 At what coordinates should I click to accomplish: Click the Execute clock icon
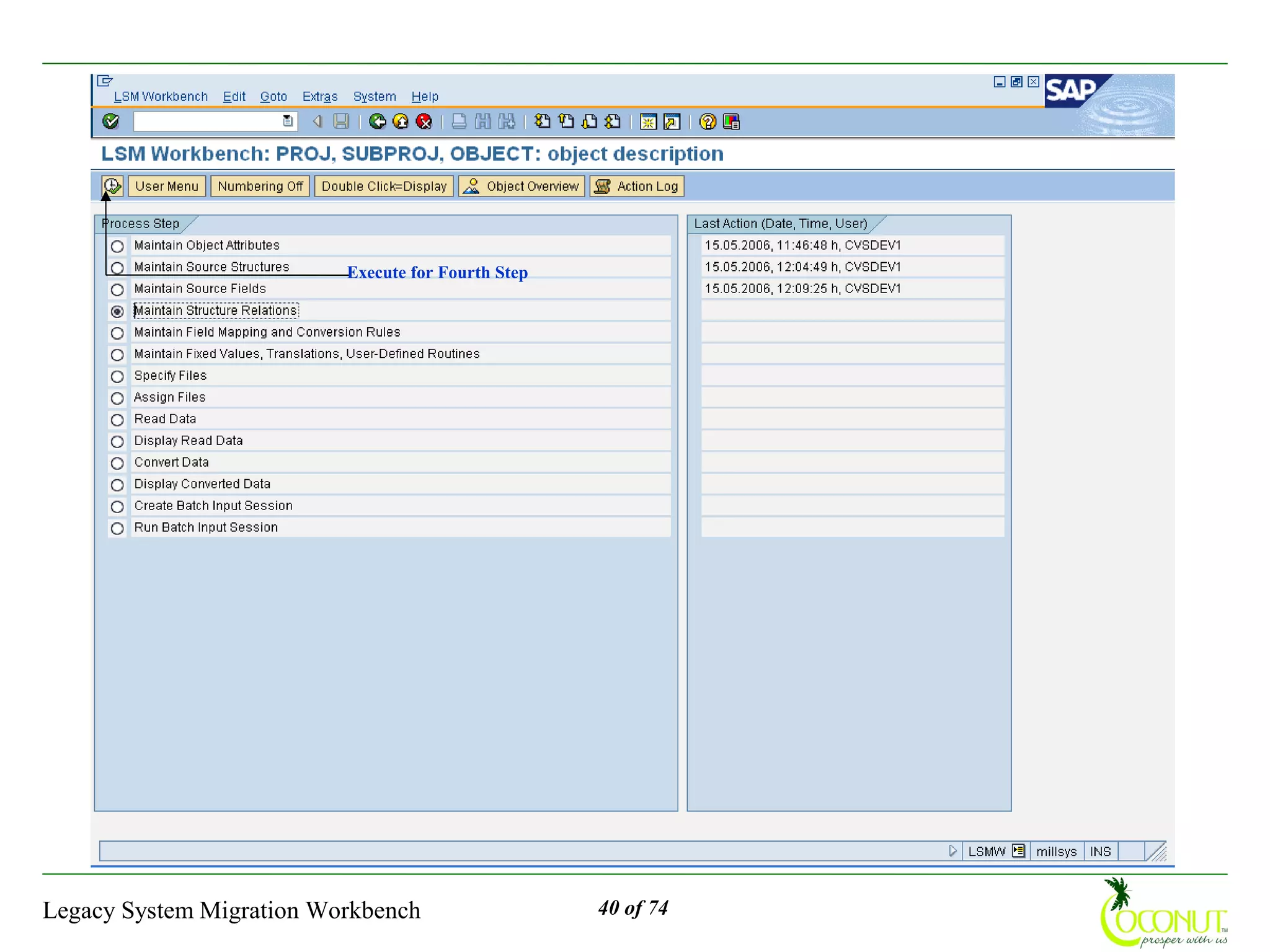click(x=112, y=186)
